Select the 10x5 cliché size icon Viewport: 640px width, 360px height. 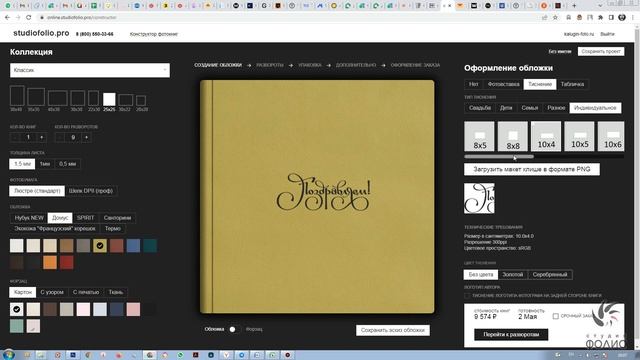580,136
